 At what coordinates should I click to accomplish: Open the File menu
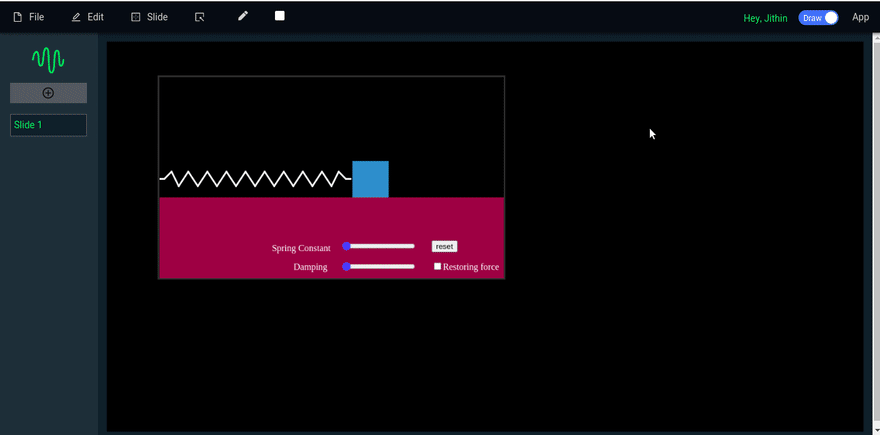pyautogui.click(x=29, y=17)
